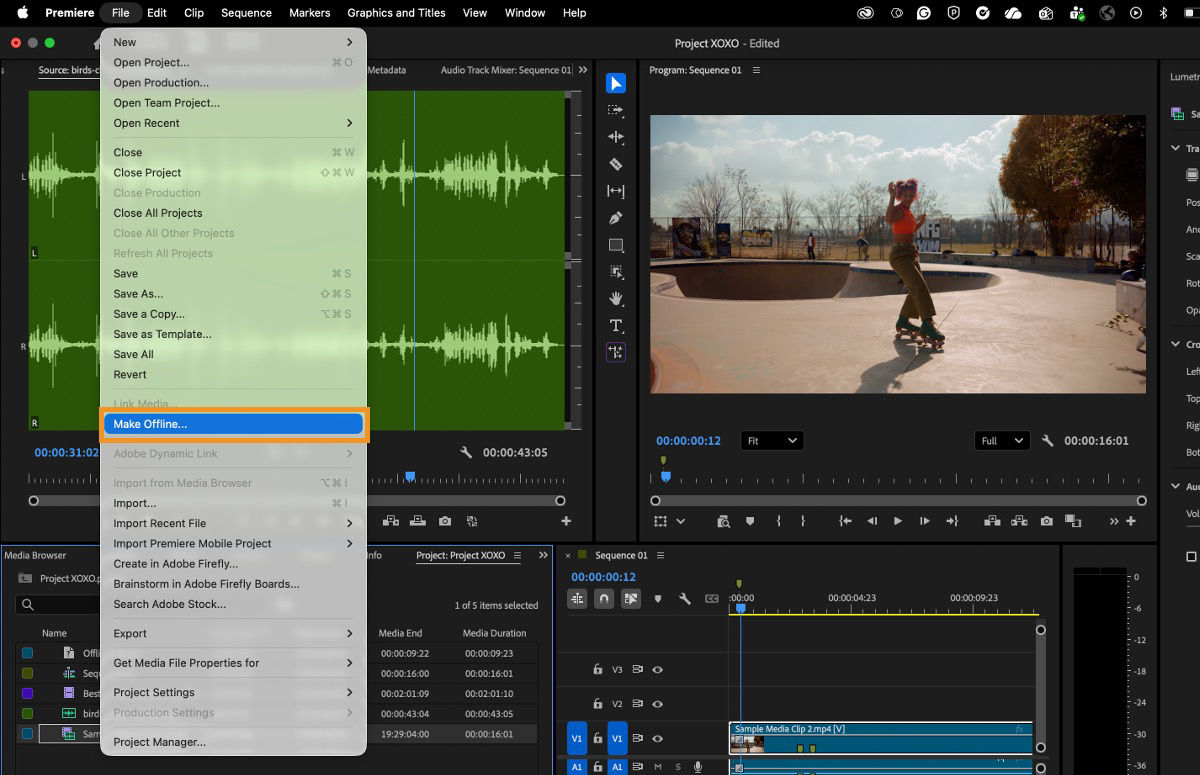Screen dimensions: 1200x775
Task: Click the Add Marker icon in Program monitor
Action: 748,521
